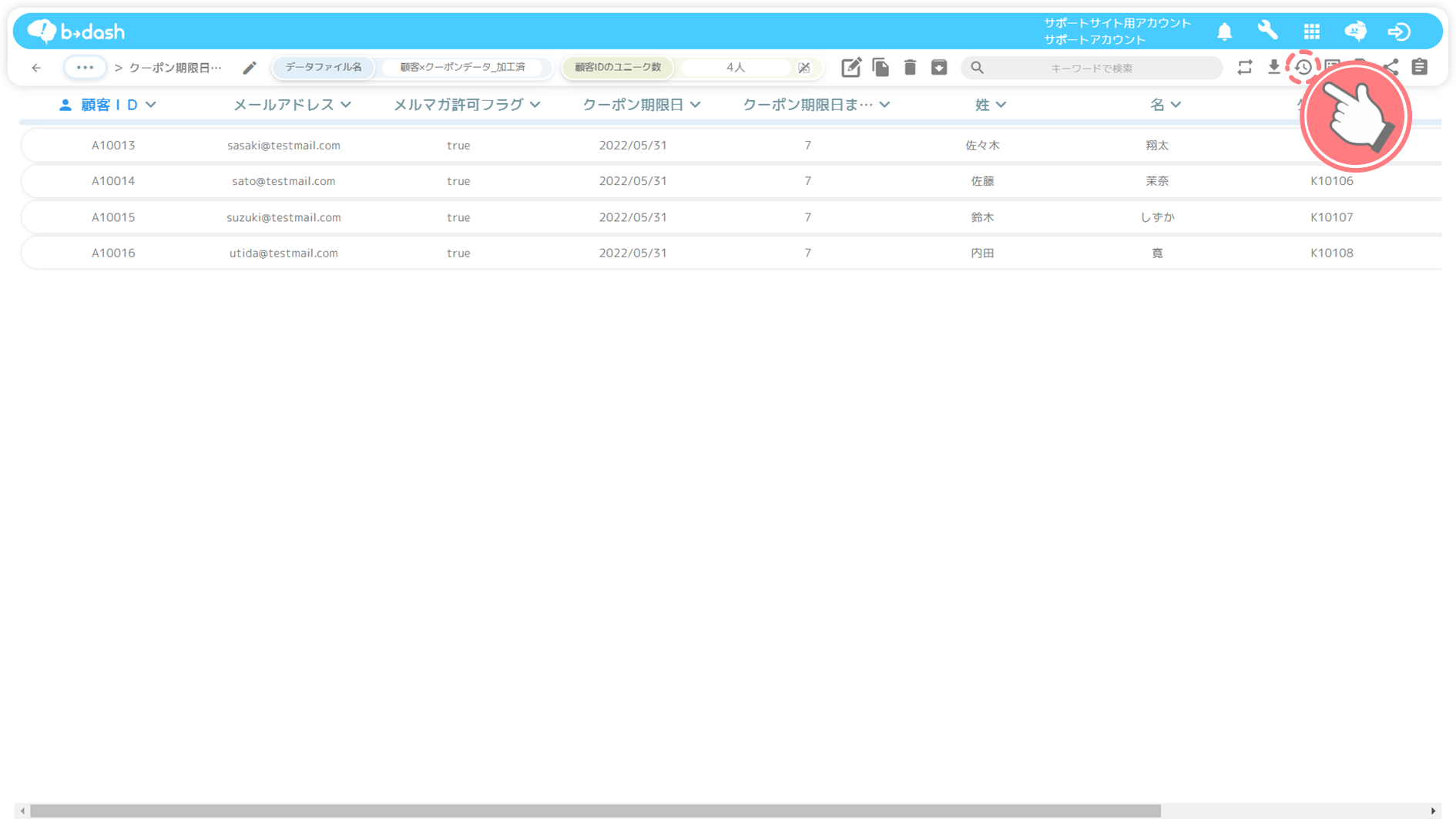Image resolution: width=1456 pixels, height=819 pixels.
Task: Open the wrench settings icon
Action: [1267, 31]
